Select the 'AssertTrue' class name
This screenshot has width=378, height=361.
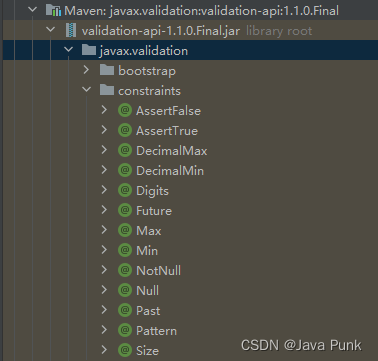point(167,131)
